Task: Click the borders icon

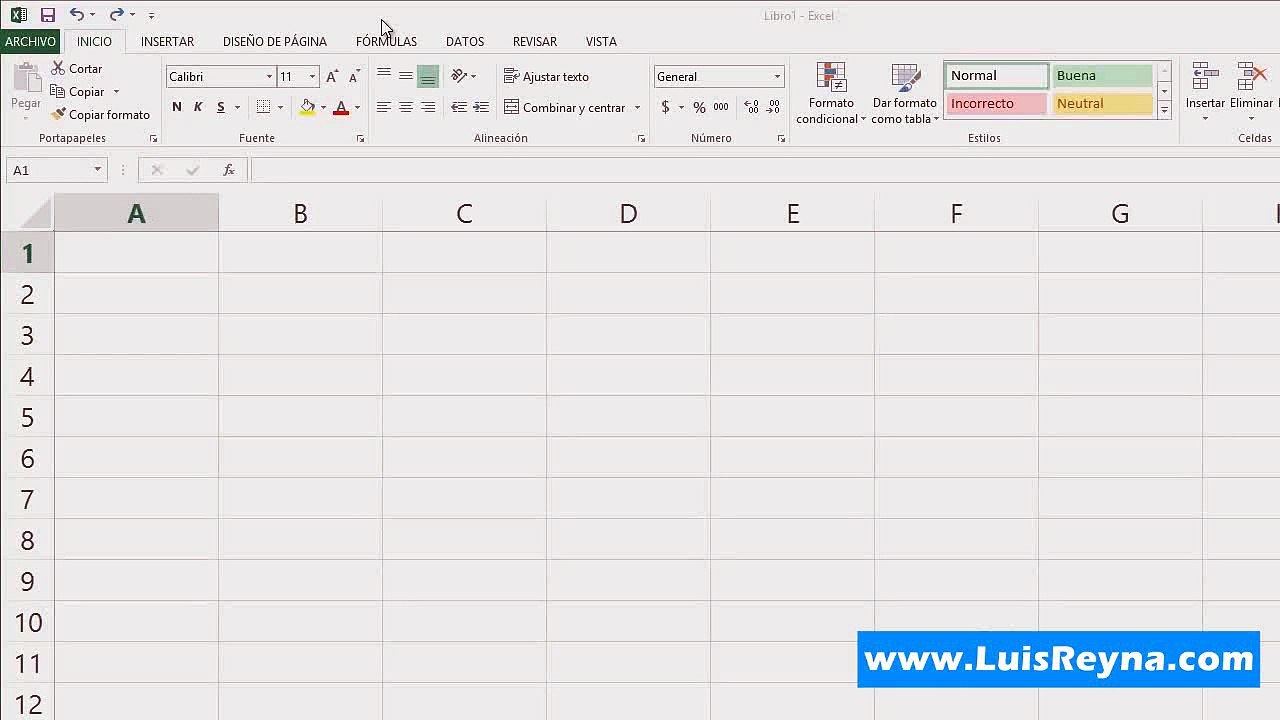Action: [x=263, y=107]
